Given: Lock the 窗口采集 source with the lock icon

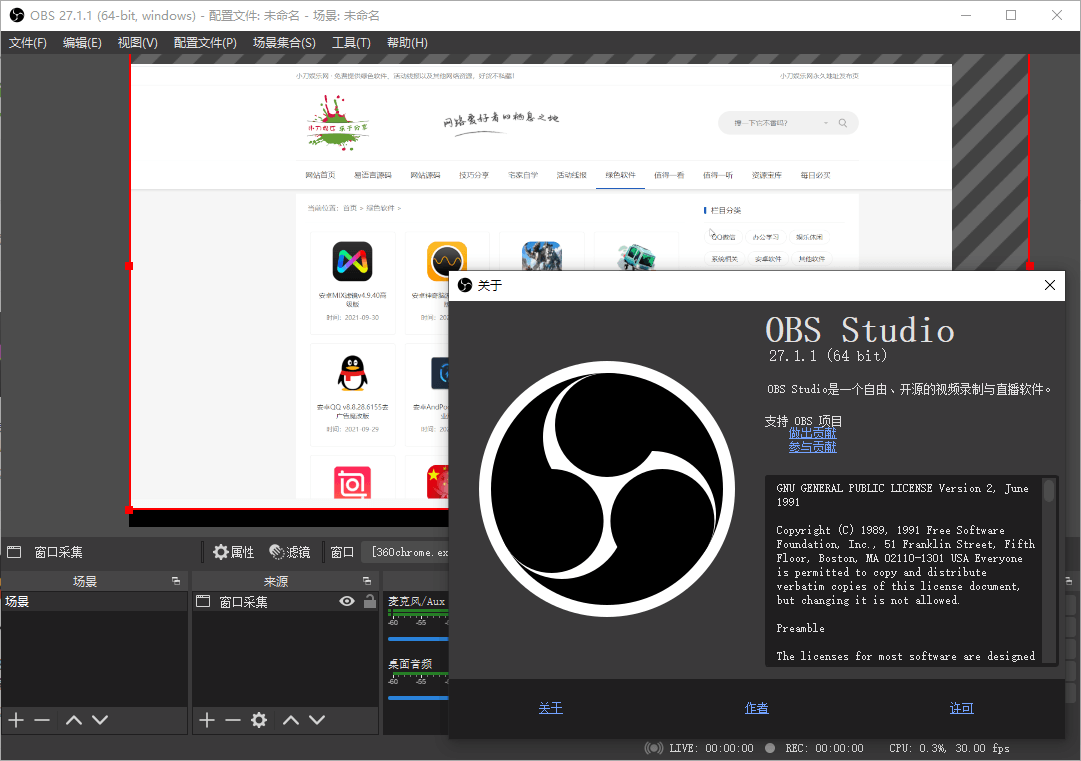Looking at the screenshot, I should click(x=368, y=601).
